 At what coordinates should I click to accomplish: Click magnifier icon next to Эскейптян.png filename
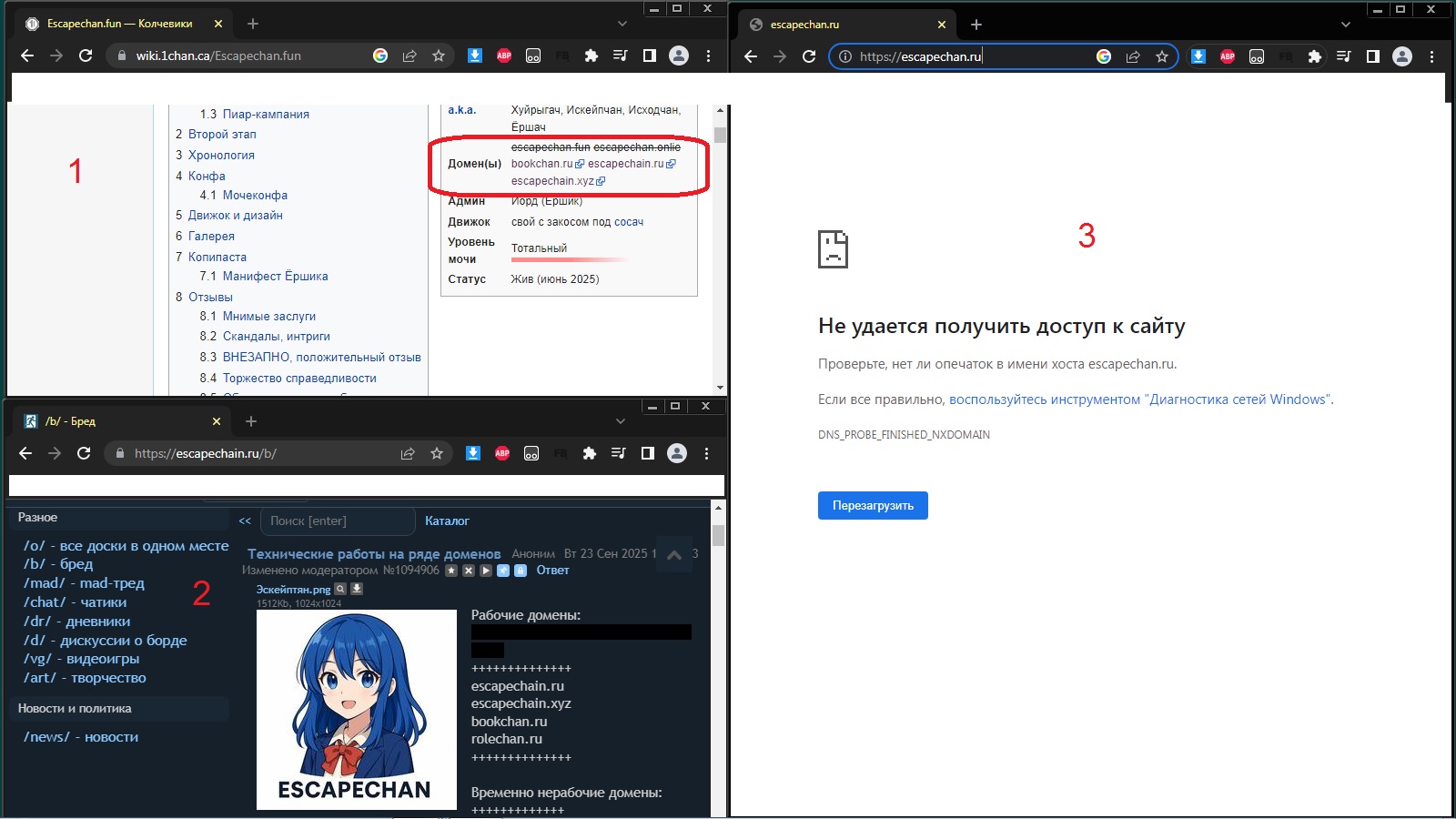(x=340, y=589)
